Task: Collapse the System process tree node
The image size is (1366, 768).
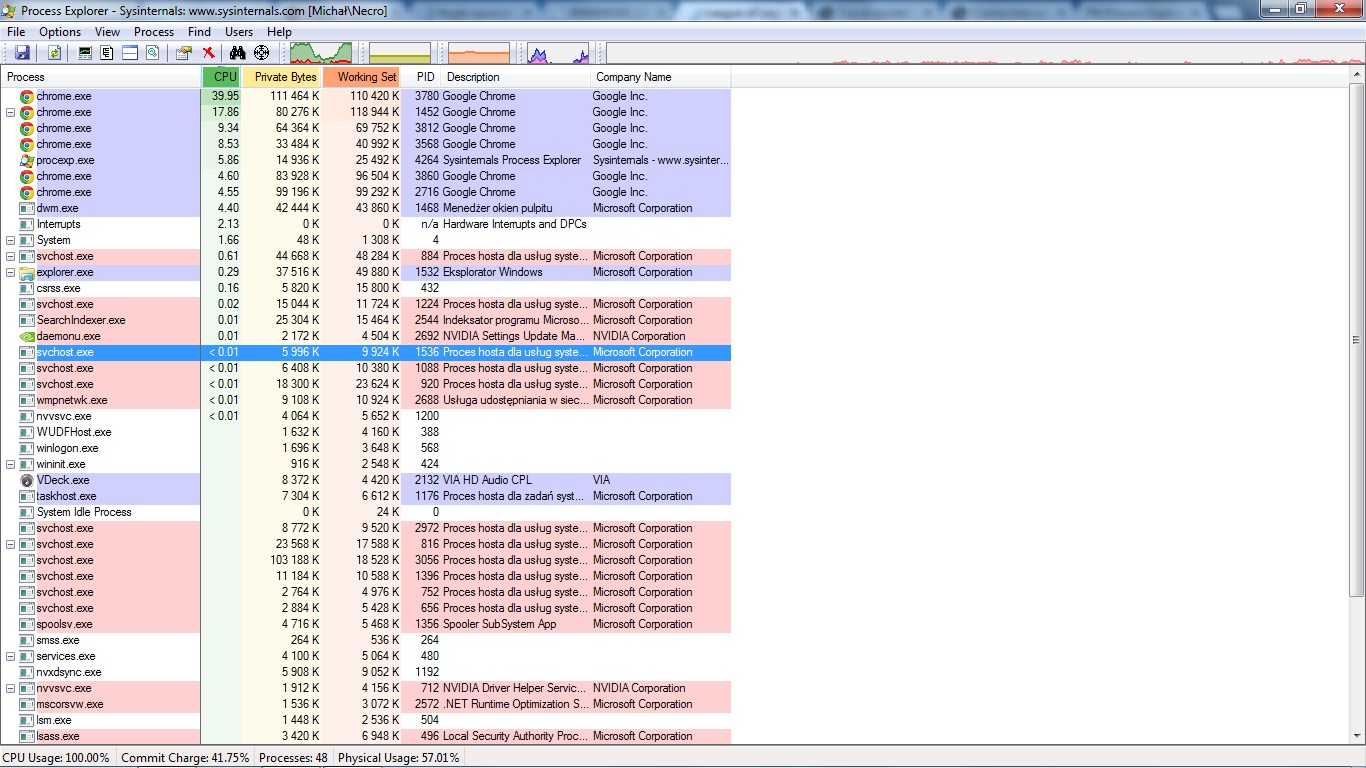Action: pos(11,240)
